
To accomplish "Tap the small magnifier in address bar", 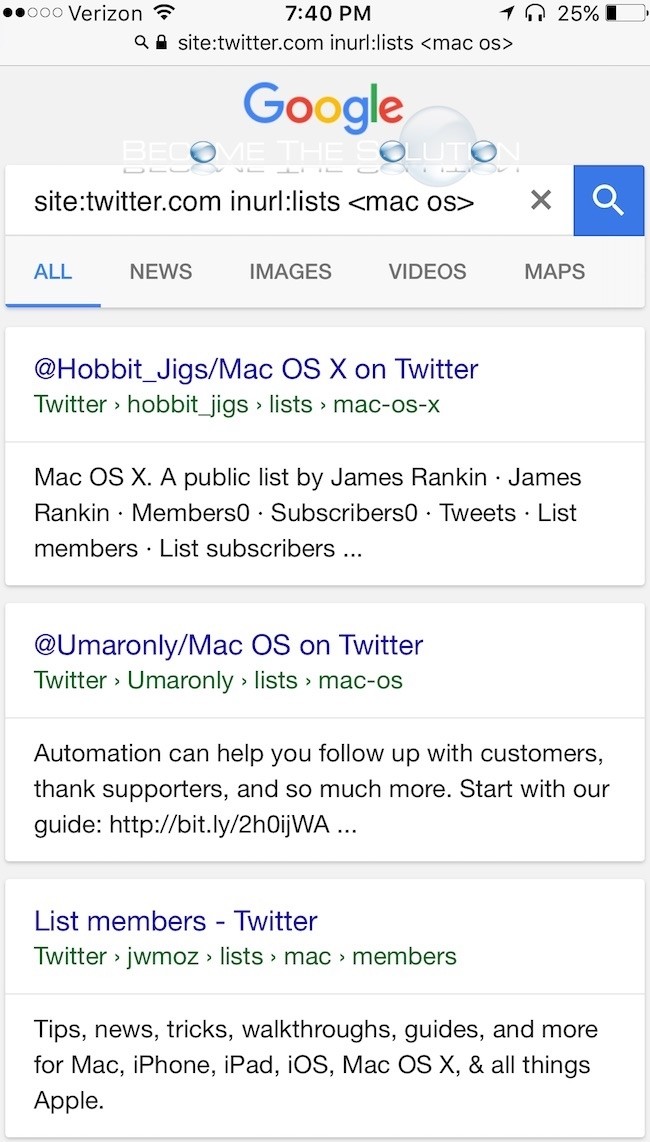I will click(x=142, y=43).
